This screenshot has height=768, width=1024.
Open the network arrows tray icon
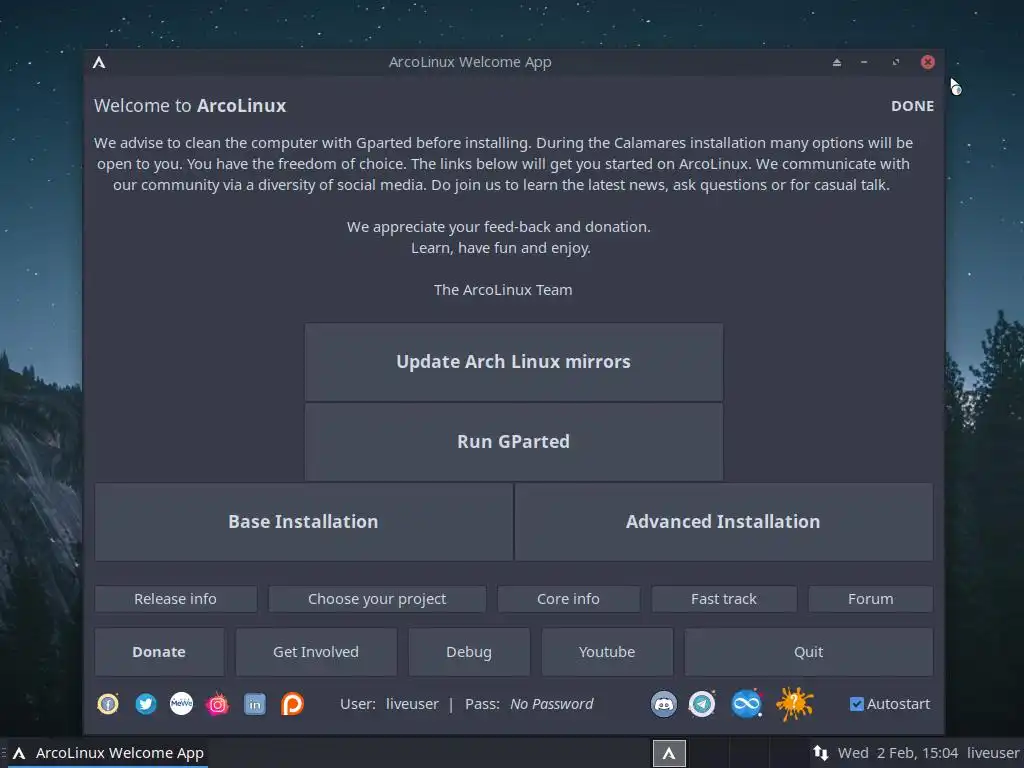point(821,752)
